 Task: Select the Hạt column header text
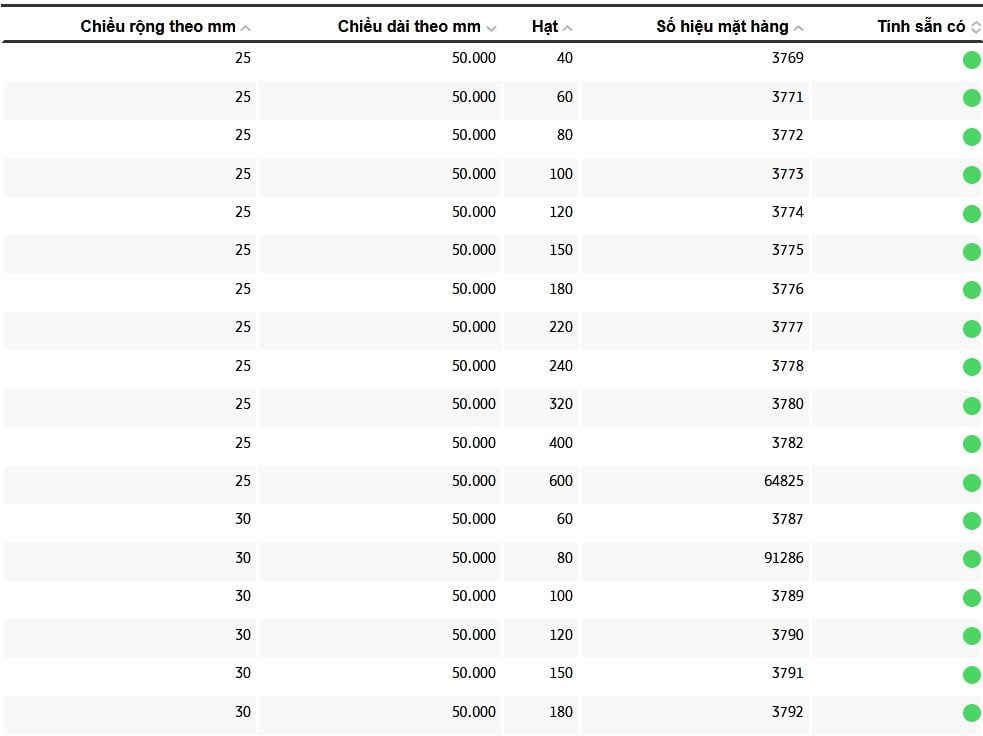pyautogui.click(x=544, y=27)
